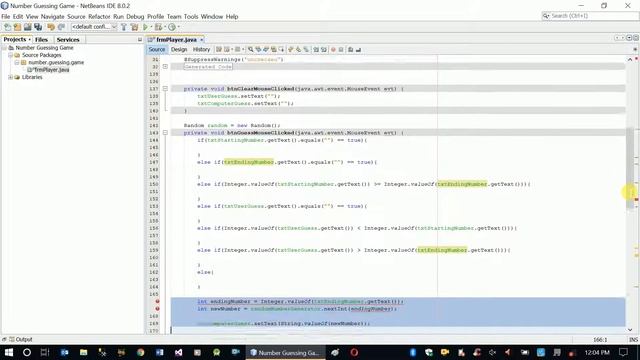This screenshot has height=360, width=640.
Task: Switch to the Services tab
Action: pyautogui.click(x=68, y=40)
